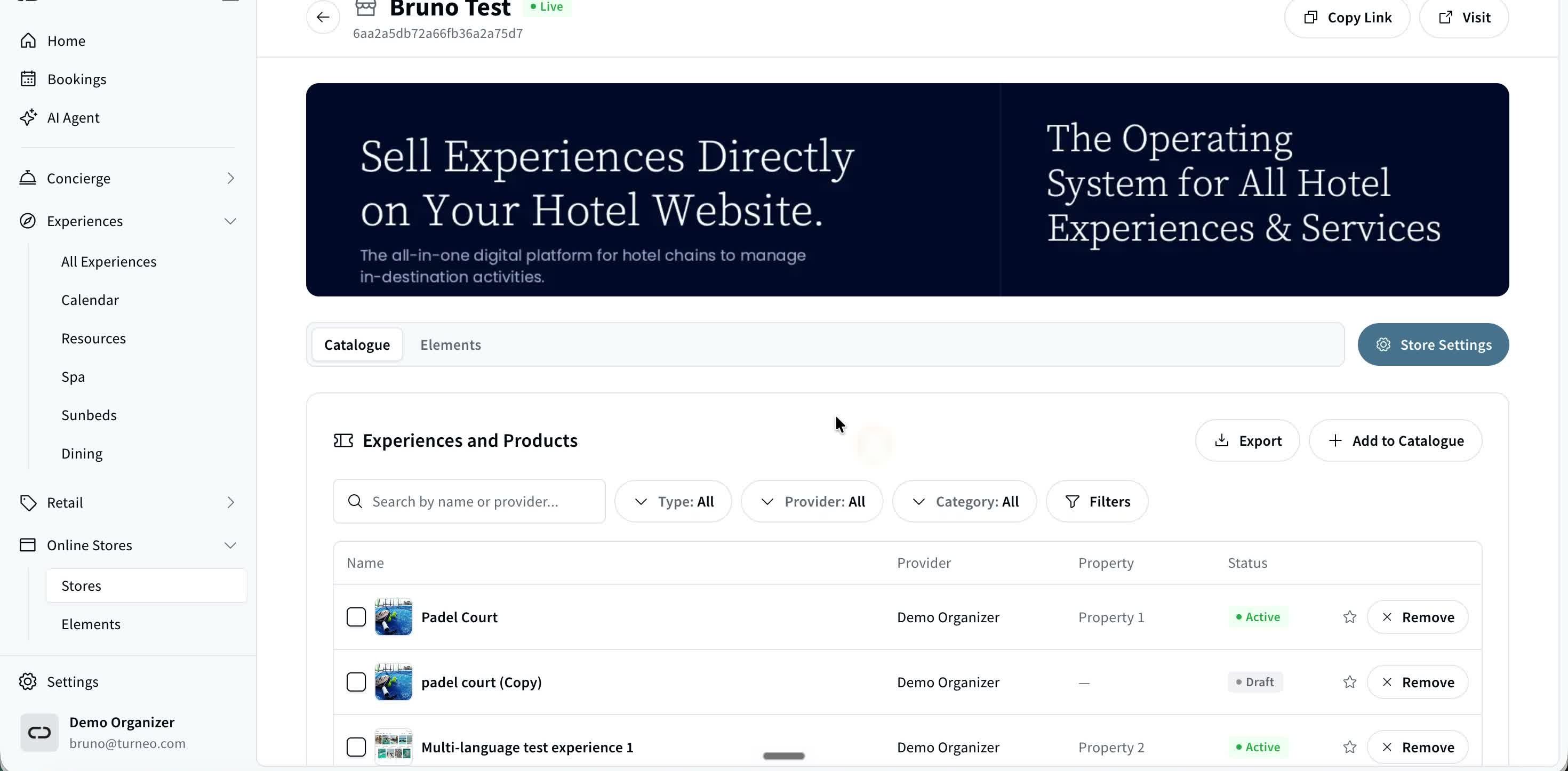Click the AI Agent sparkle icon

tap(28, 117)
